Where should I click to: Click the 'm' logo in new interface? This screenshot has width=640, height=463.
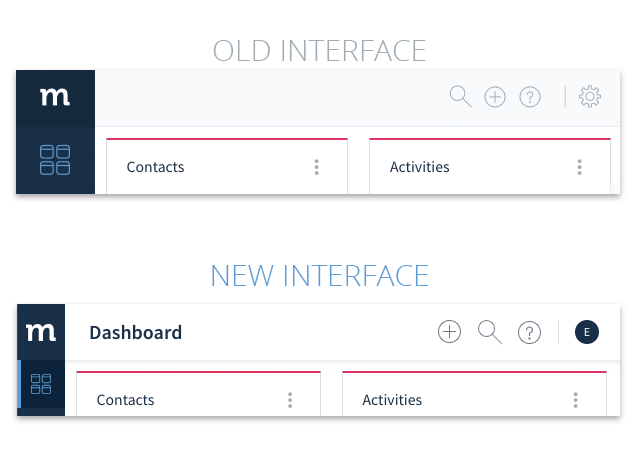tap(41, 332)
